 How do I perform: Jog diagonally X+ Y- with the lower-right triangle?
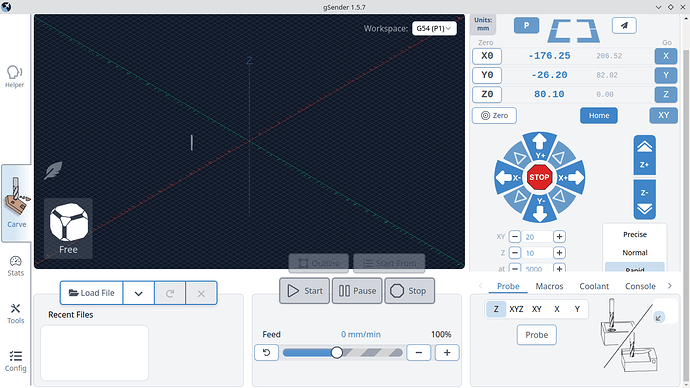click(559, 197)
